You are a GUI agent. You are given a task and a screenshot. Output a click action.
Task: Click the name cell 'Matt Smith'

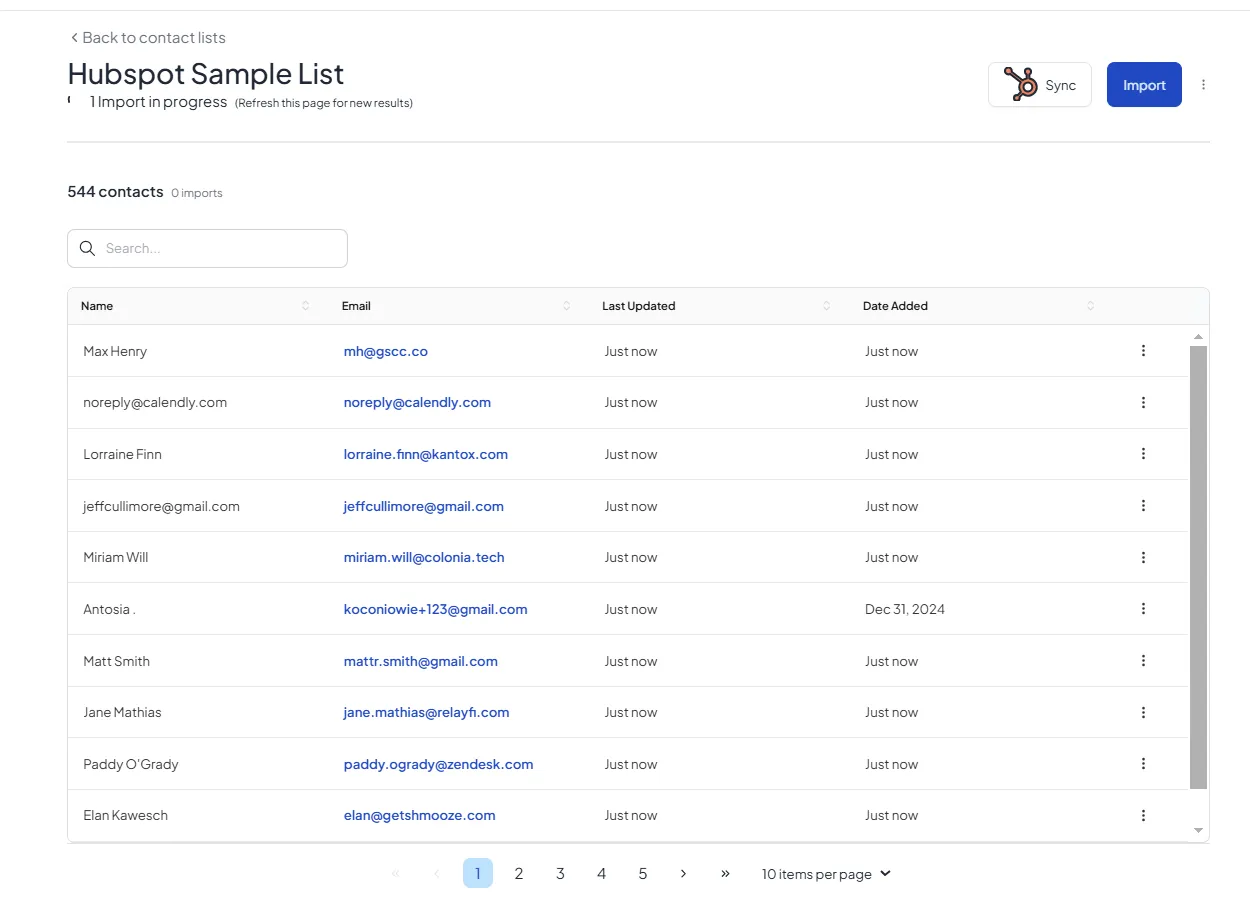[117, 662]
